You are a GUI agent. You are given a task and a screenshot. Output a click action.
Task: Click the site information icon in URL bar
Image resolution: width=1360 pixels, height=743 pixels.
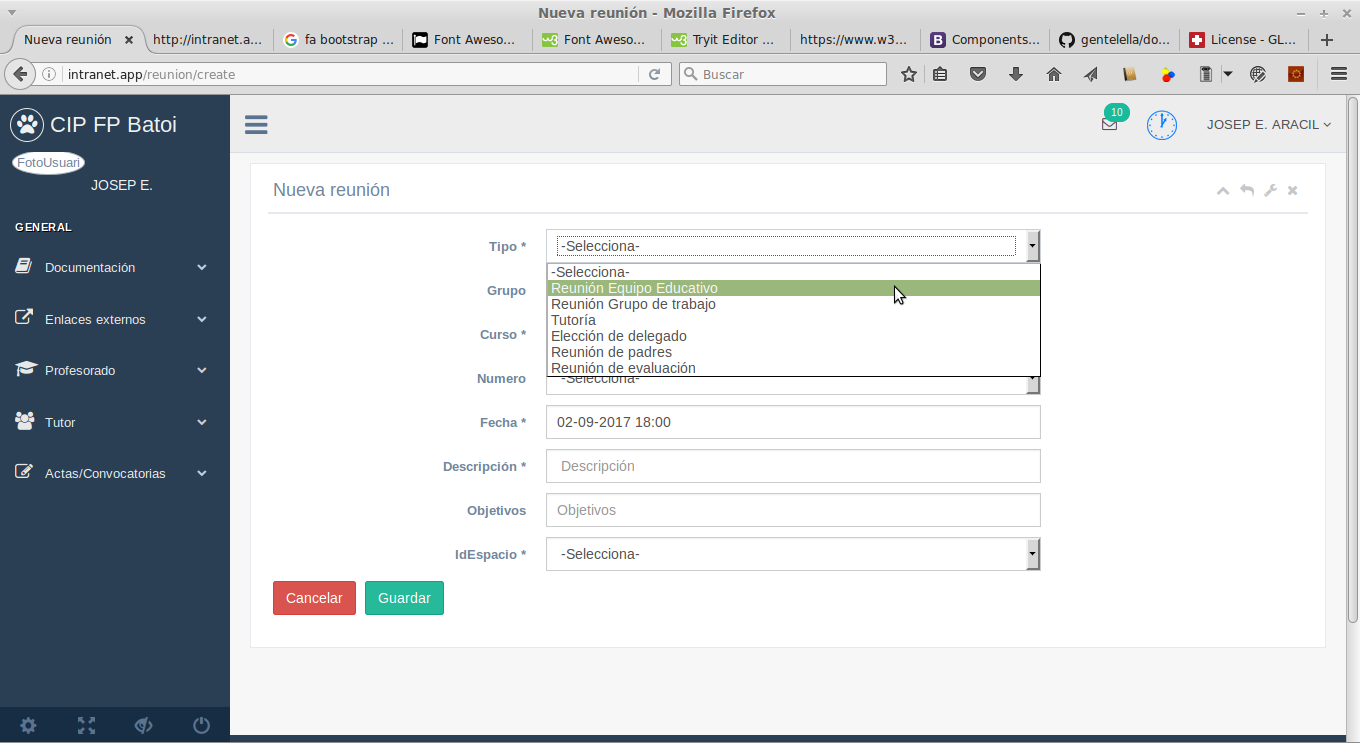49,74
